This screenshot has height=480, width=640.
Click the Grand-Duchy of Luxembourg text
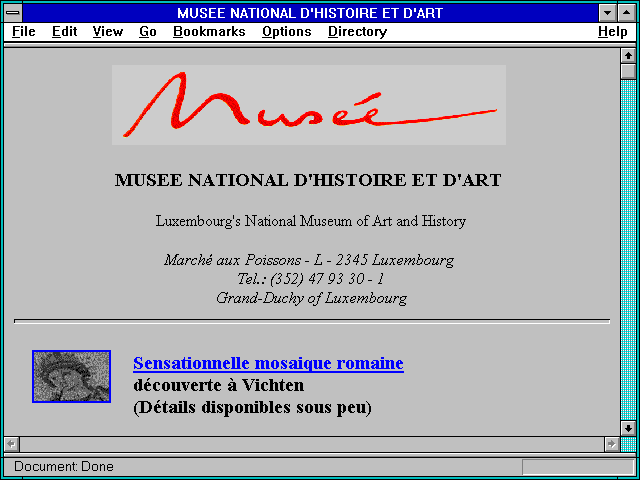pos(311,298)
